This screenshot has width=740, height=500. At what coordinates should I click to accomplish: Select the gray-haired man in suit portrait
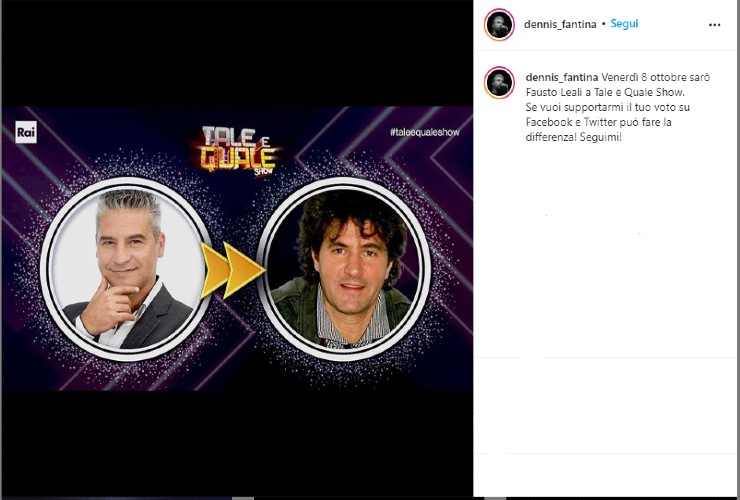click(126, 269)
